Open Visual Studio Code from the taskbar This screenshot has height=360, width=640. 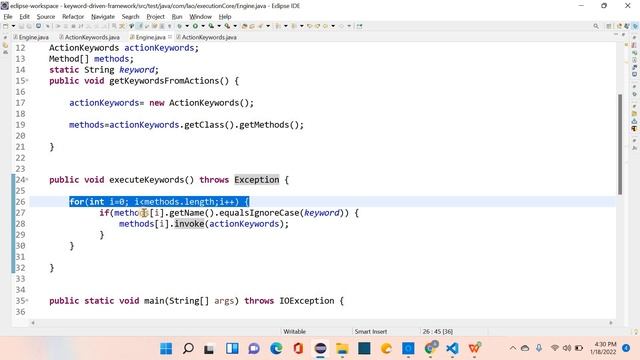tap(452, 349)
